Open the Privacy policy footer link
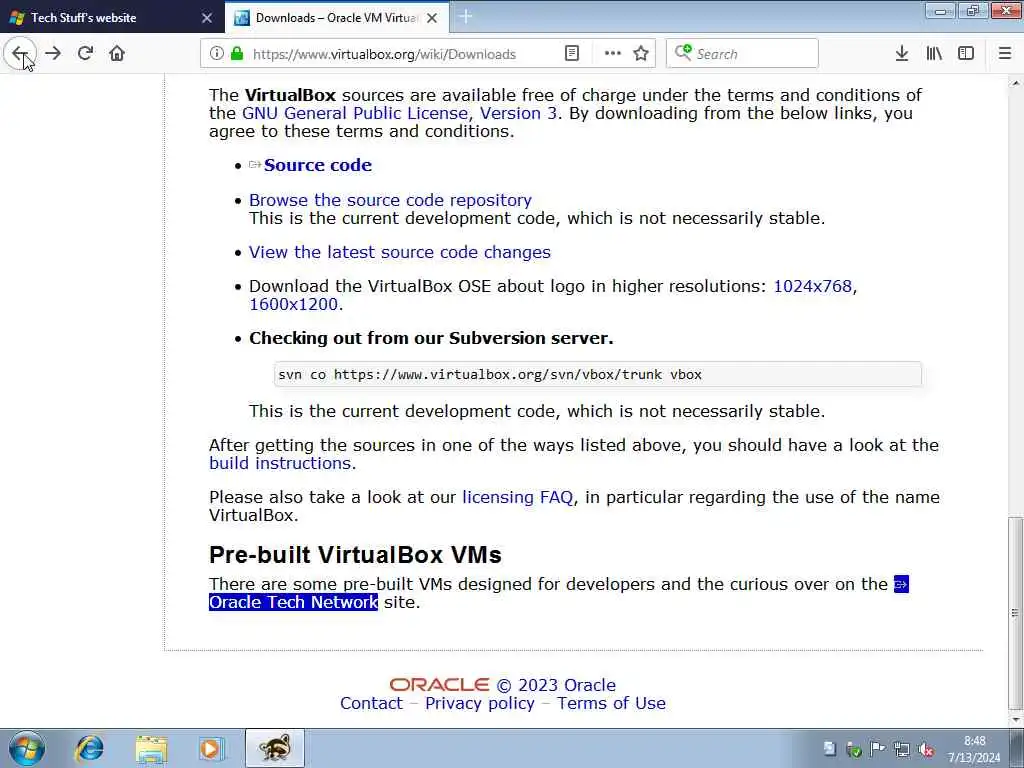 [479, 703]
